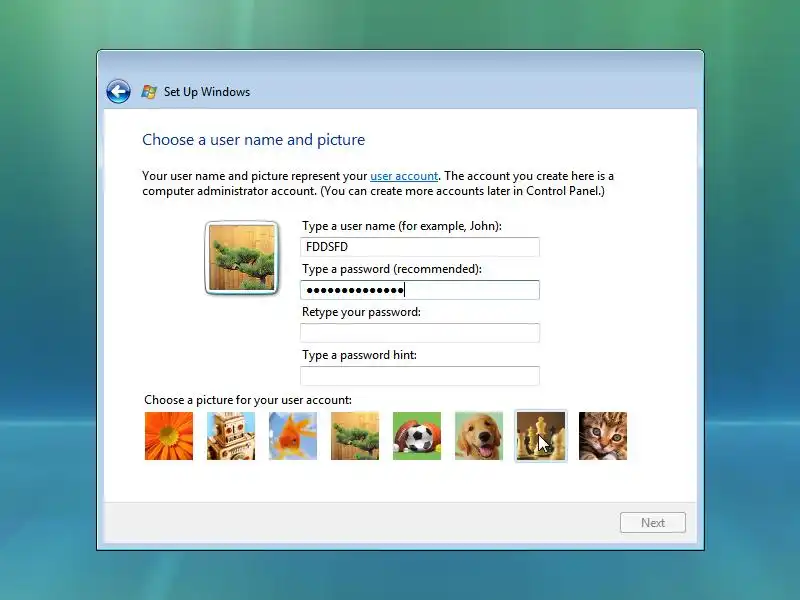Click 'Choose a picture for your user account:' label

click(248, 399)
